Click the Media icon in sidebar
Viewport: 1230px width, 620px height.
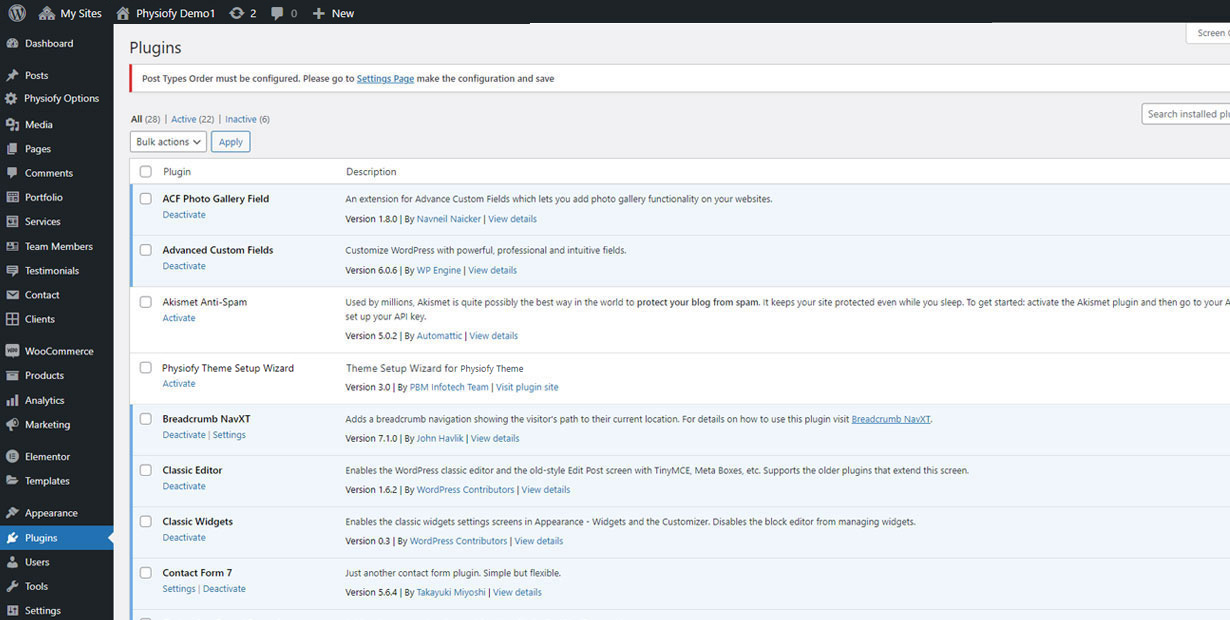[12, 125]
